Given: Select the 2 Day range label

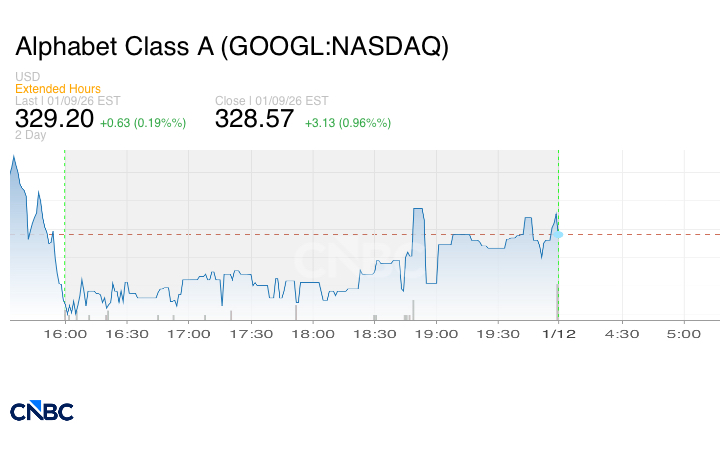Looking at the screenshot, I should 31,135.
